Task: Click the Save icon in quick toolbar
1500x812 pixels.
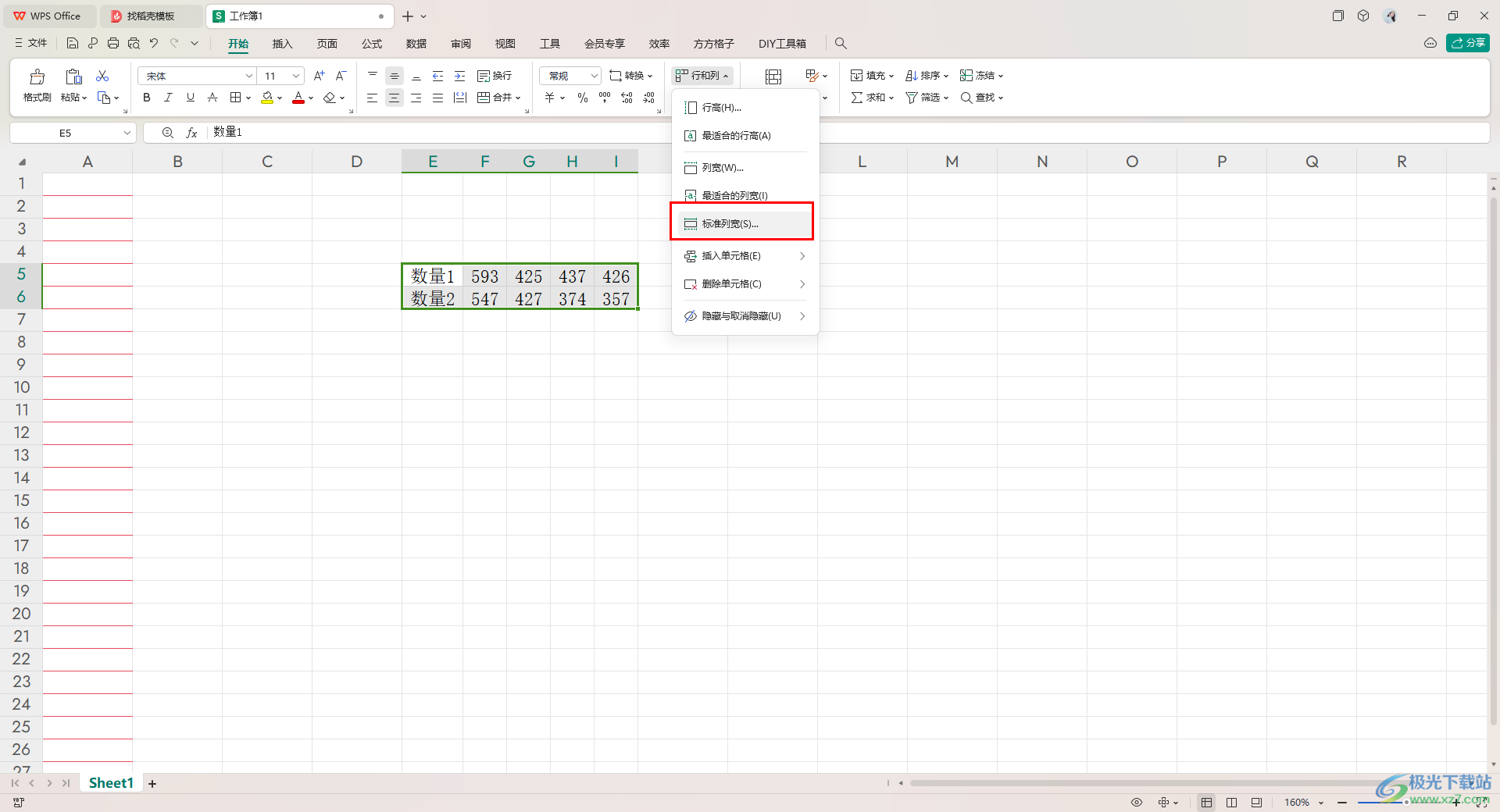Action: (x=73, y=44)
